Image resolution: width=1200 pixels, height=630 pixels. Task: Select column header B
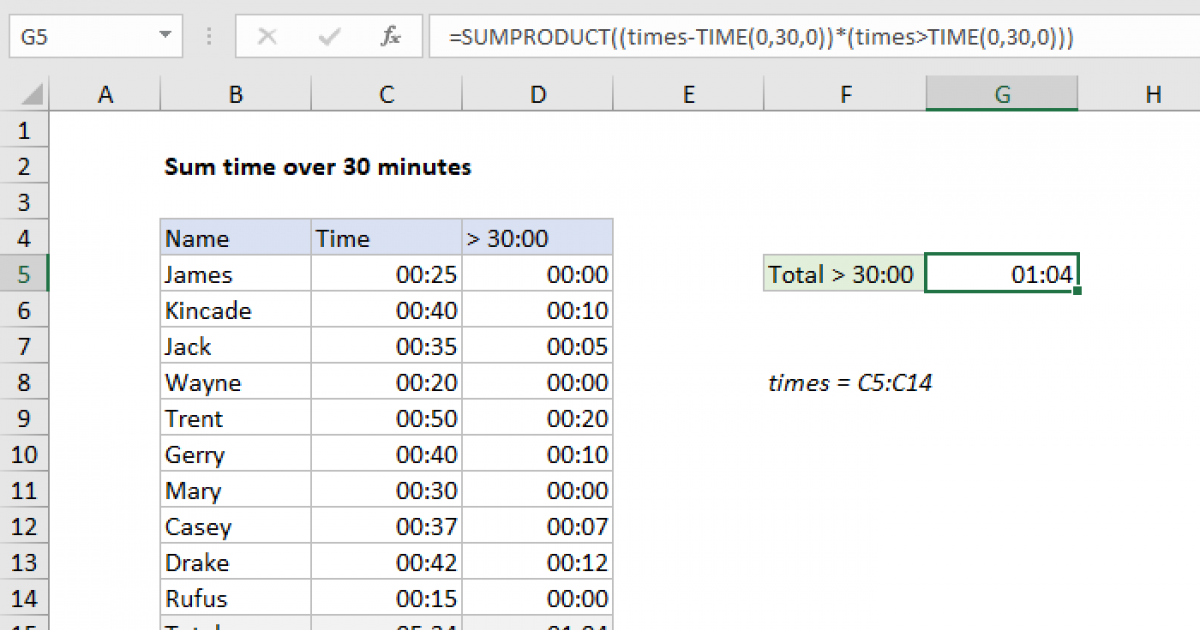coord(235,93)
